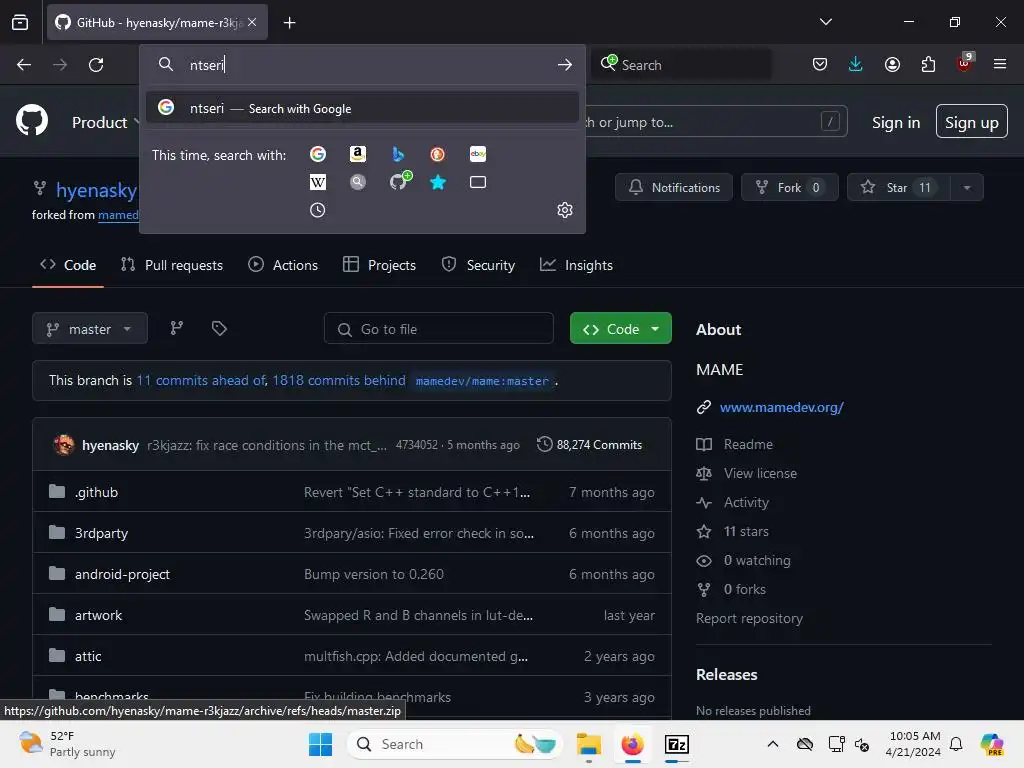Open Firefox application hamburger menu
Screen dimensions: 1024x768
pos(1000,64)
